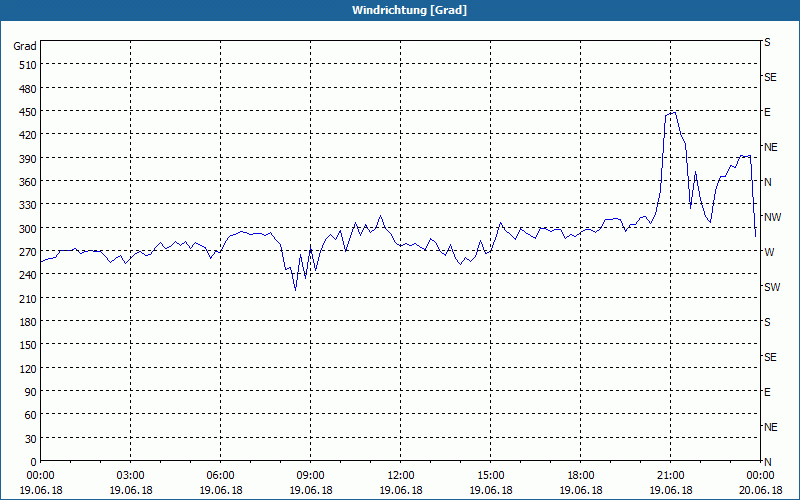Click the Windrichtung [Grad] chart title

(409, 10)
